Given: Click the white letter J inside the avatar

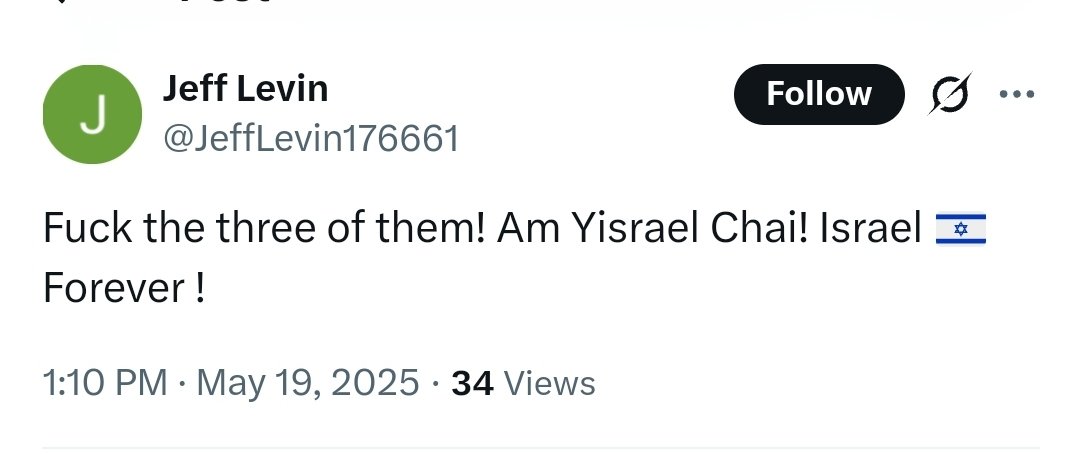Looking at the screenshot, I should pos(91,116).
